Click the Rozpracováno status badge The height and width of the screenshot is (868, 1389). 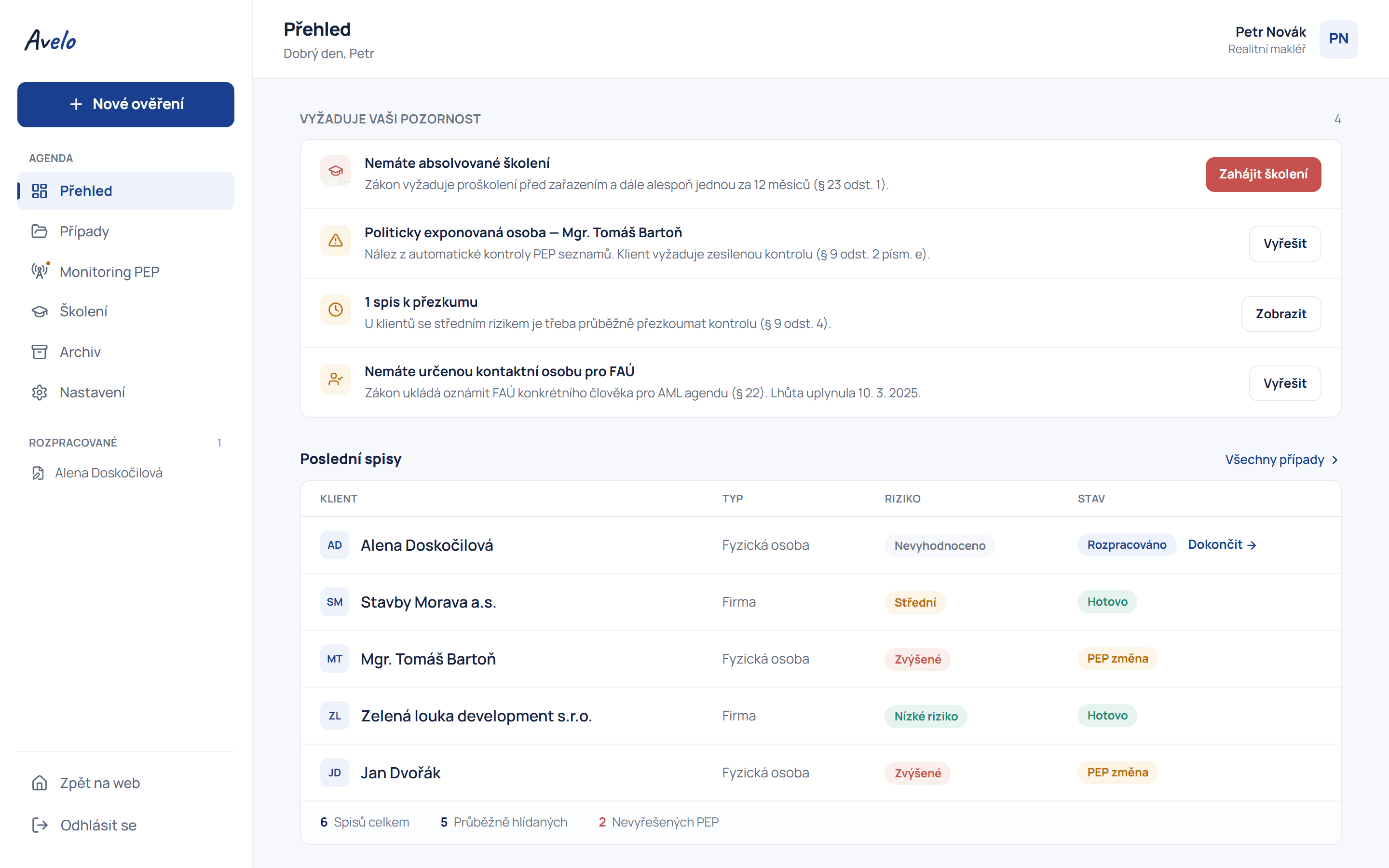(1127, 545)
